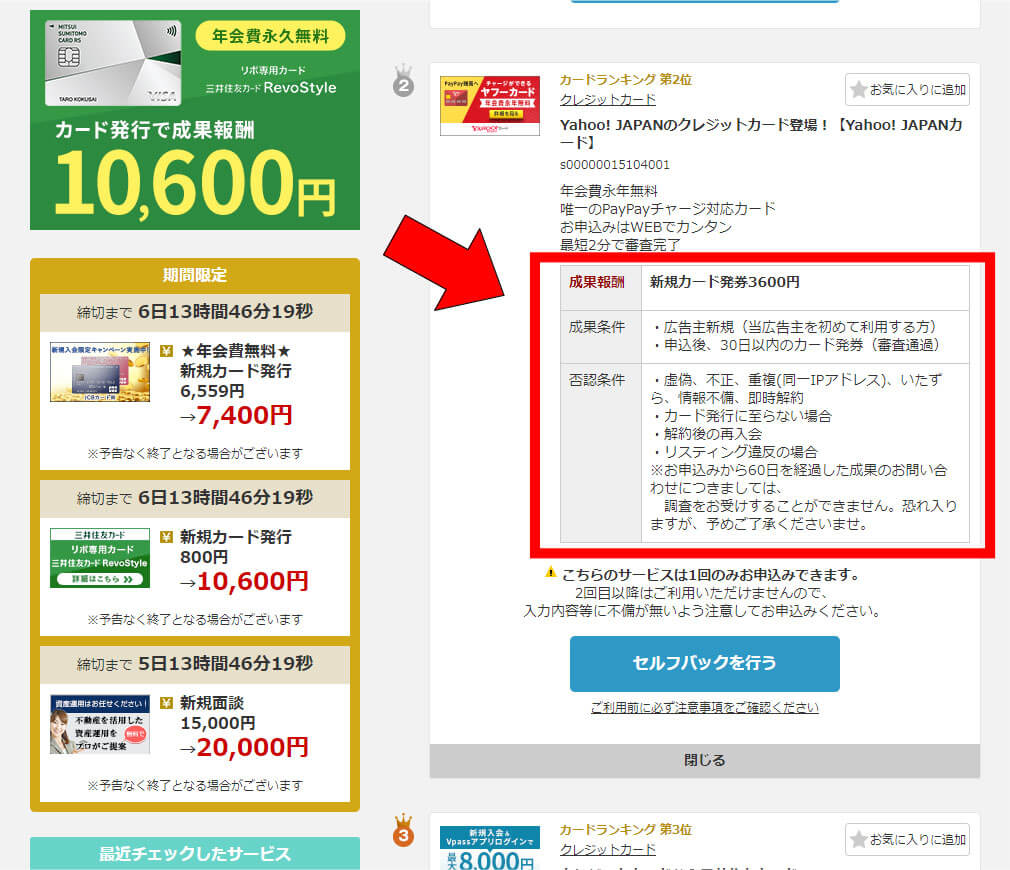Open Yahoo! JAPANのクレジットカード登場 title
The width and height of the screenshot is (1010, 870).
pos(761,133)
